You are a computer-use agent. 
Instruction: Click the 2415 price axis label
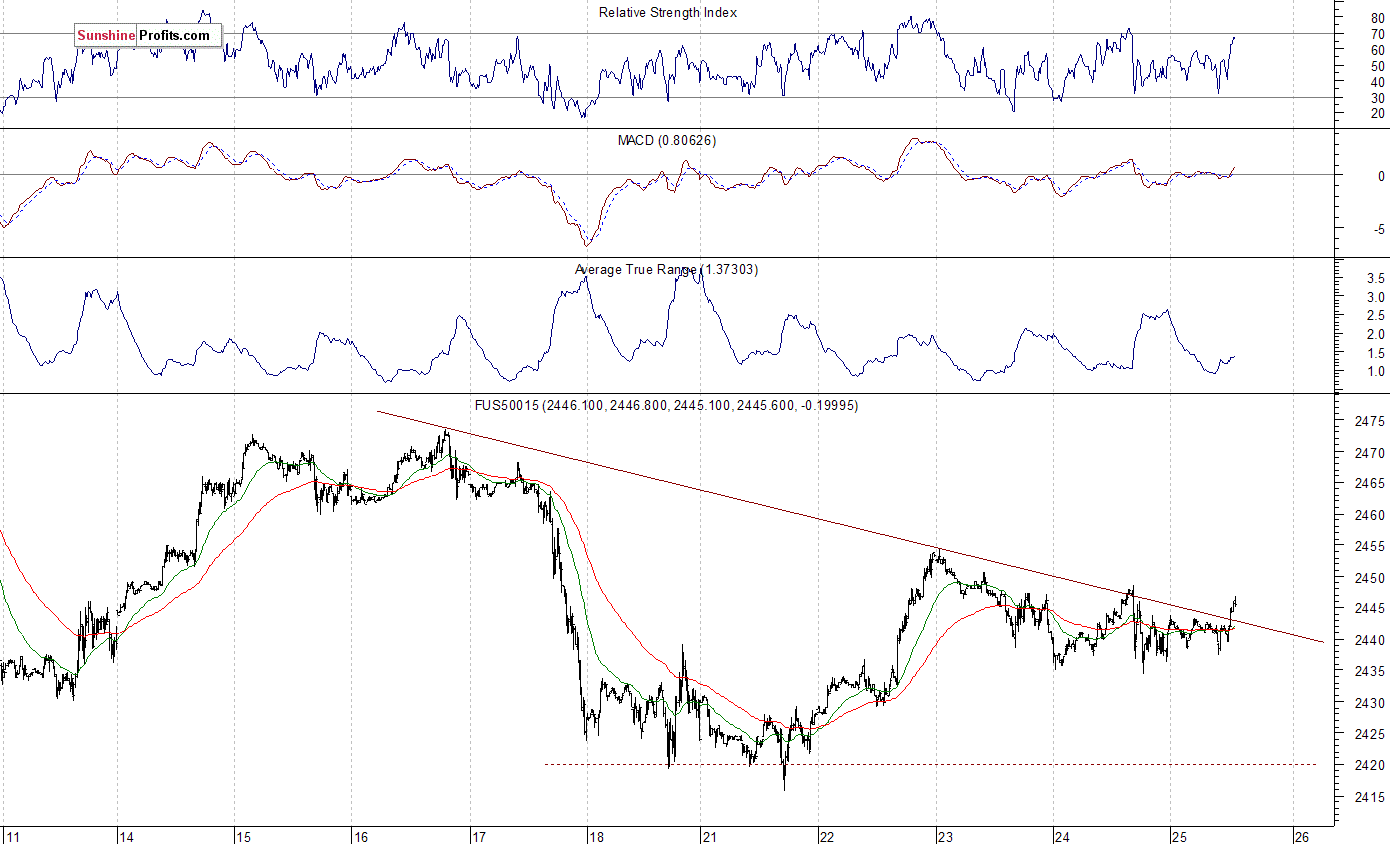pos(1370,797)
